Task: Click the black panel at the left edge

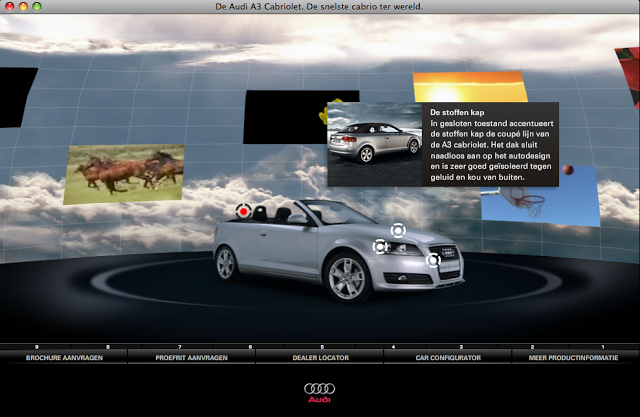Action: pyautogui.click(x=16, y=97)
